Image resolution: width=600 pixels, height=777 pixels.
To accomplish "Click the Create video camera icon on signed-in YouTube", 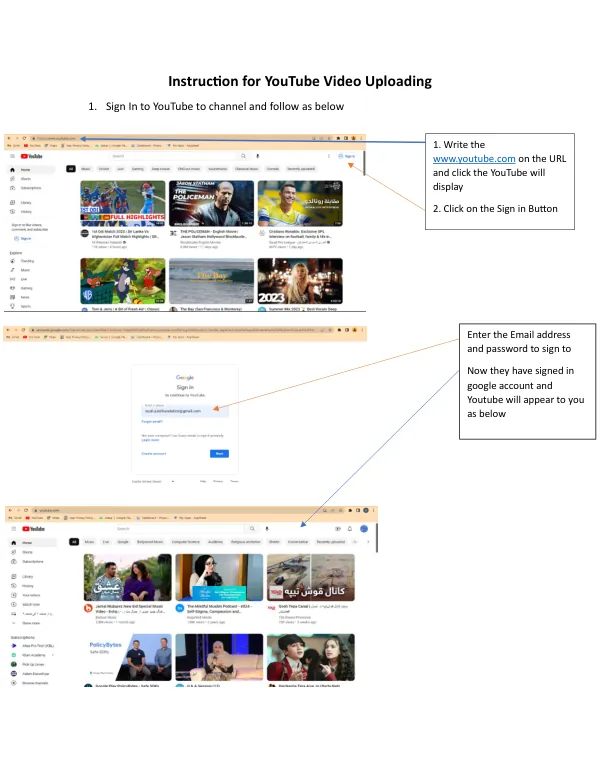I will tap(338, 529).
